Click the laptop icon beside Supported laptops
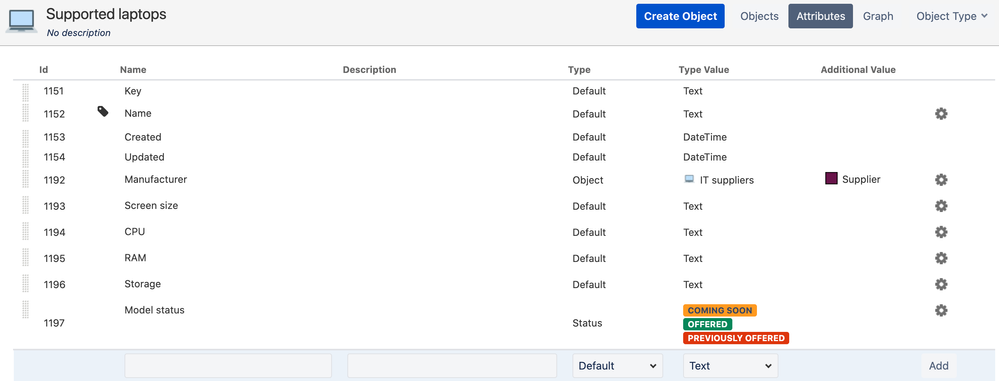 point(22,20)
